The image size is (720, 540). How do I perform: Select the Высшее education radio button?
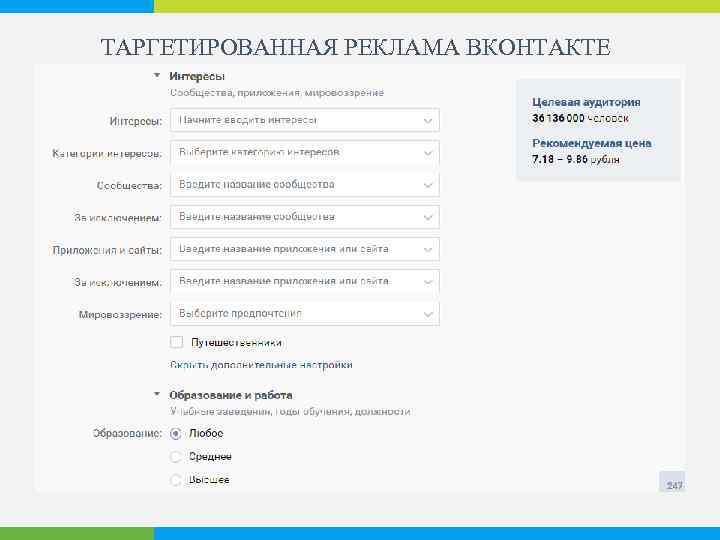tap(175, 480)
